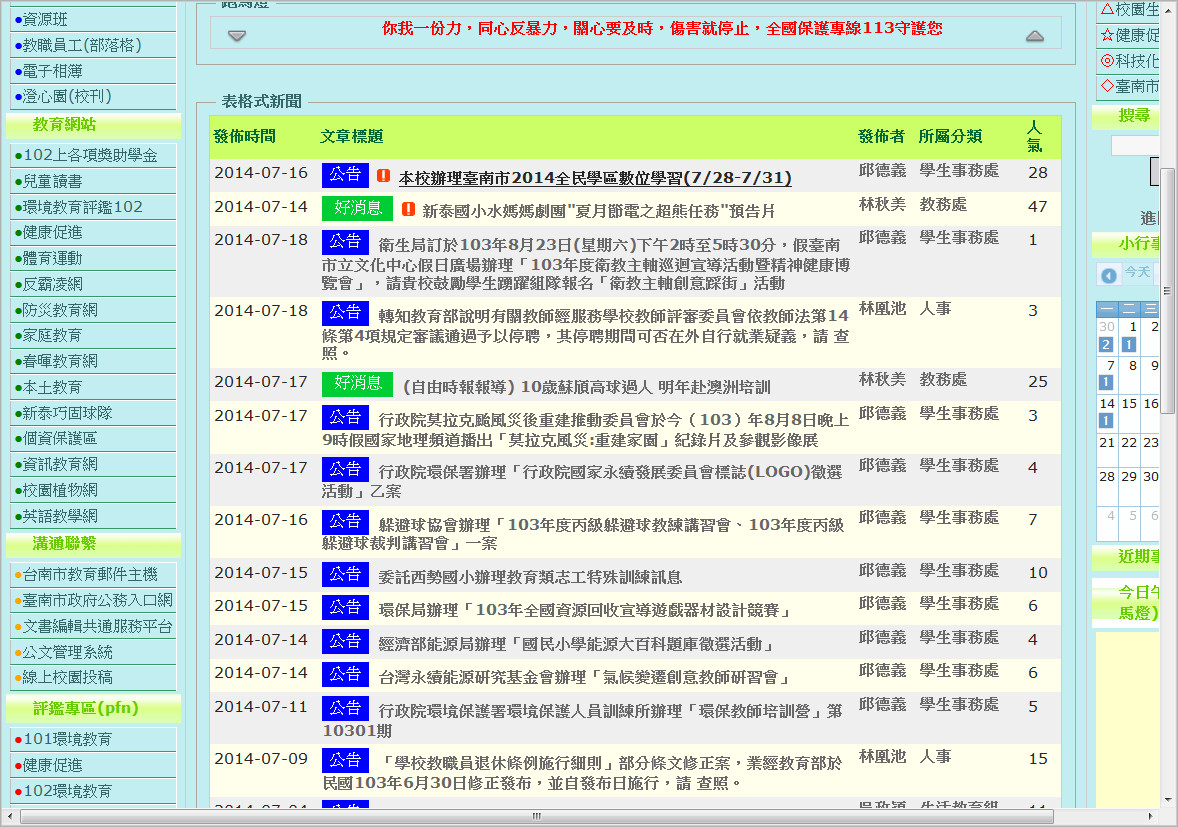Open the 本校辦理臺南市2014全民學區數位學習 article
1178x827 pixels.
(x=595, y=178)
